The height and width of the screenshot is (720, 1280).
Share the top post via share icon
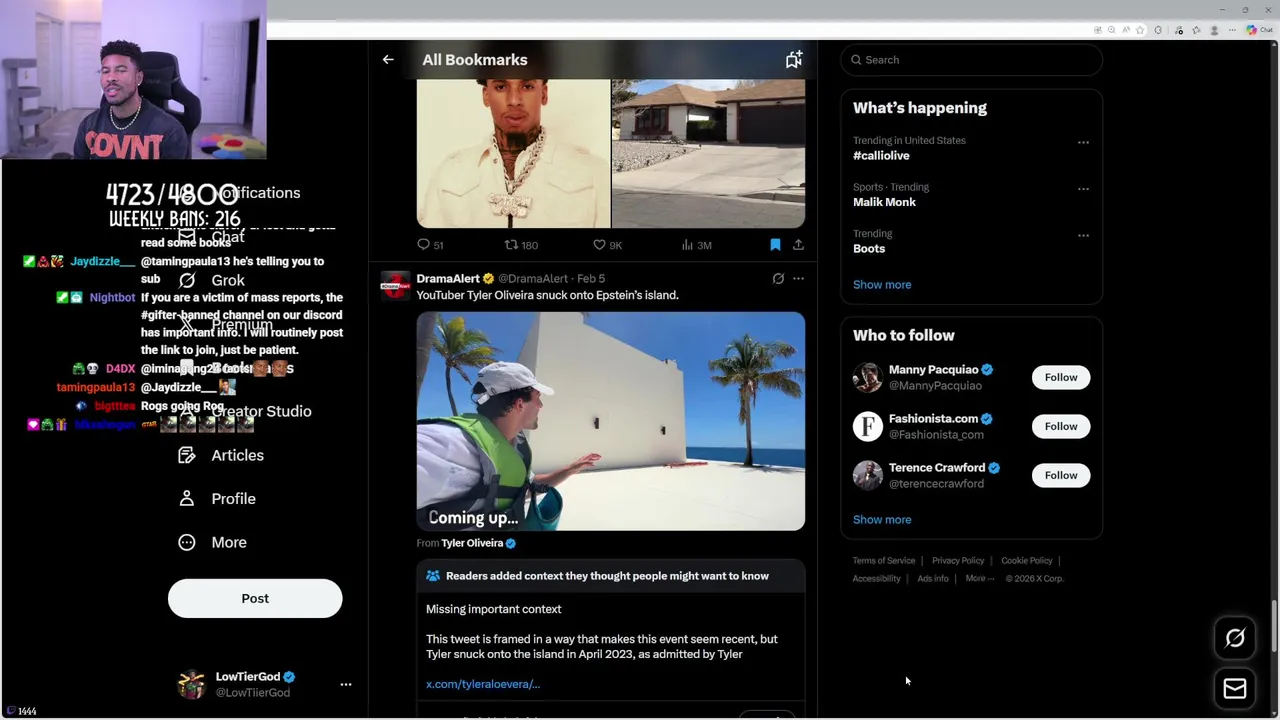[798, 245]
